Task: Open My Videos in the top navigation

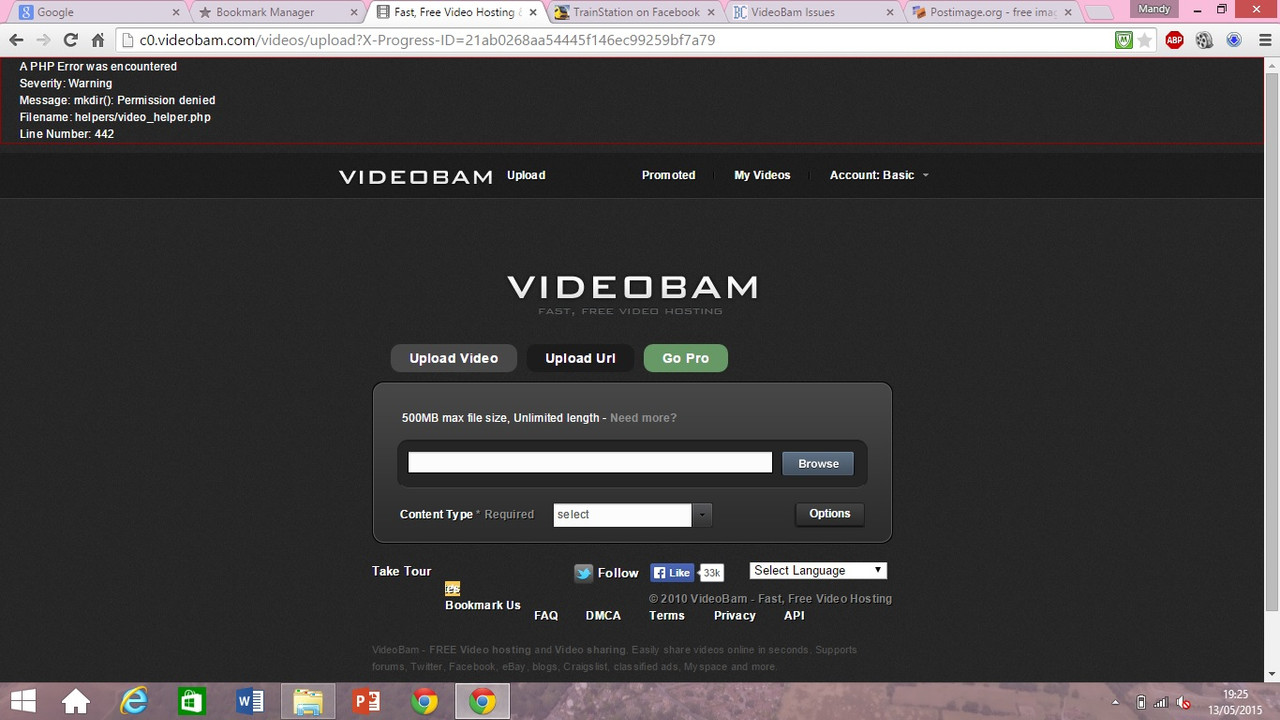Action: pyautogui.click(x=762, y=175)
